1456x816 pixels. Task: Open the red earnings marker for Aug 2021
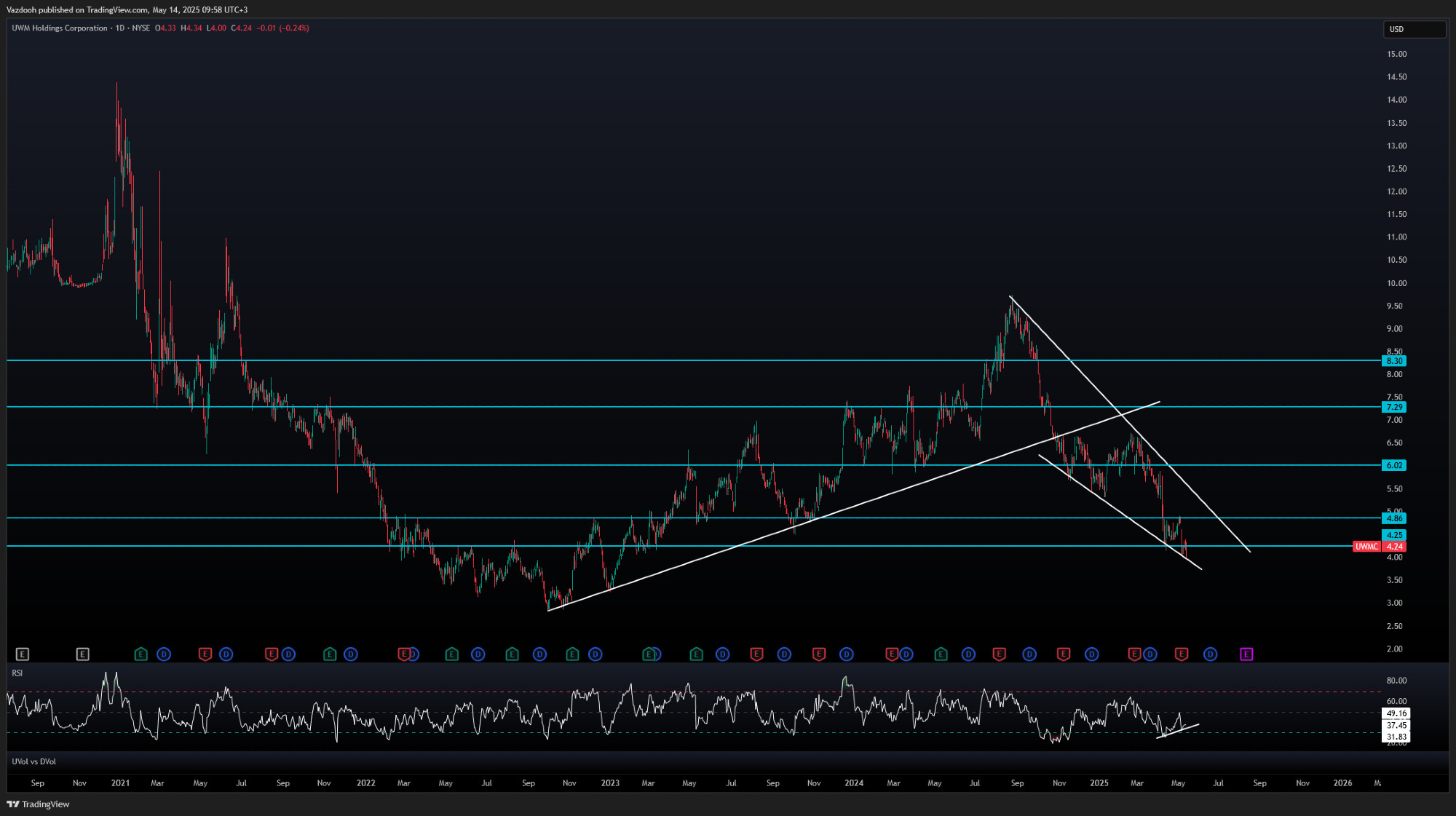coord(272,654)
